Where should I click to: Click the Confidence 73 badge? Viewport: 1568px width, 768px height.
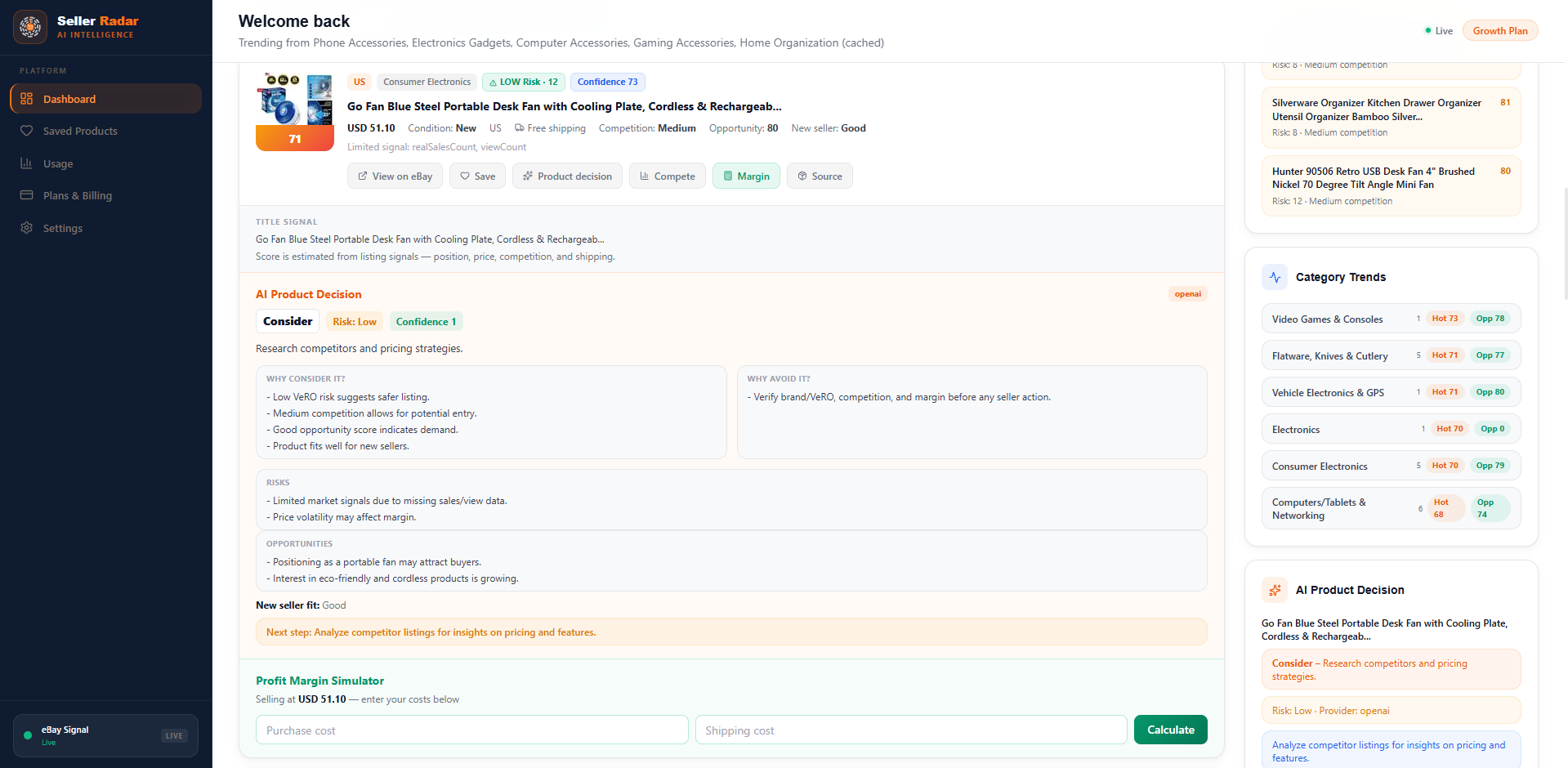click(x=608, y=82)
